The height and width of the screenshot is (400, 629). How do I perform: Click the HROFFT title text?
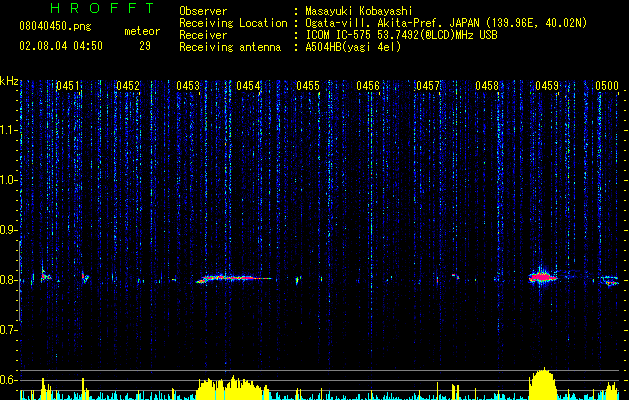(x=102, y=8)
